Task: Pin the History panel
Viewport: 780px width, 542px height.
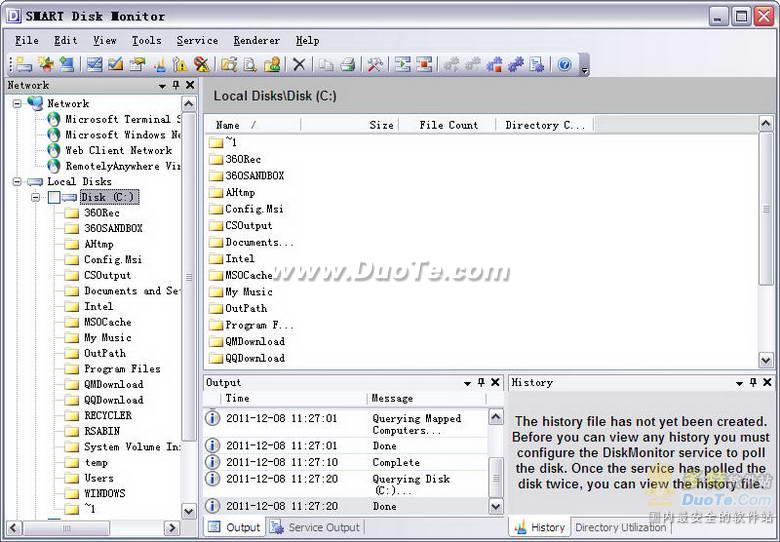Action: click(753, 382)
